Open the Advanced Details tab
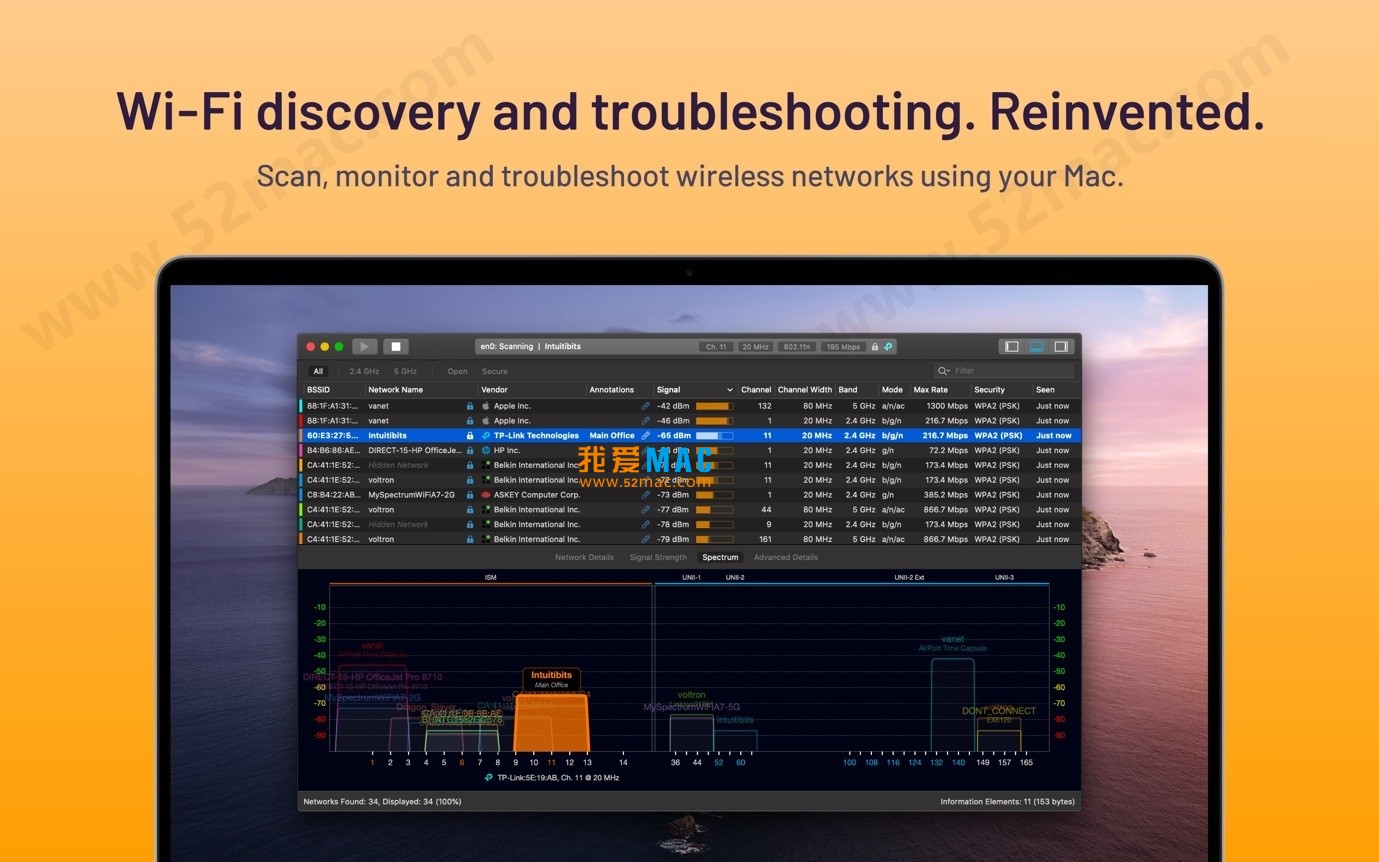 tap(785, 557)
